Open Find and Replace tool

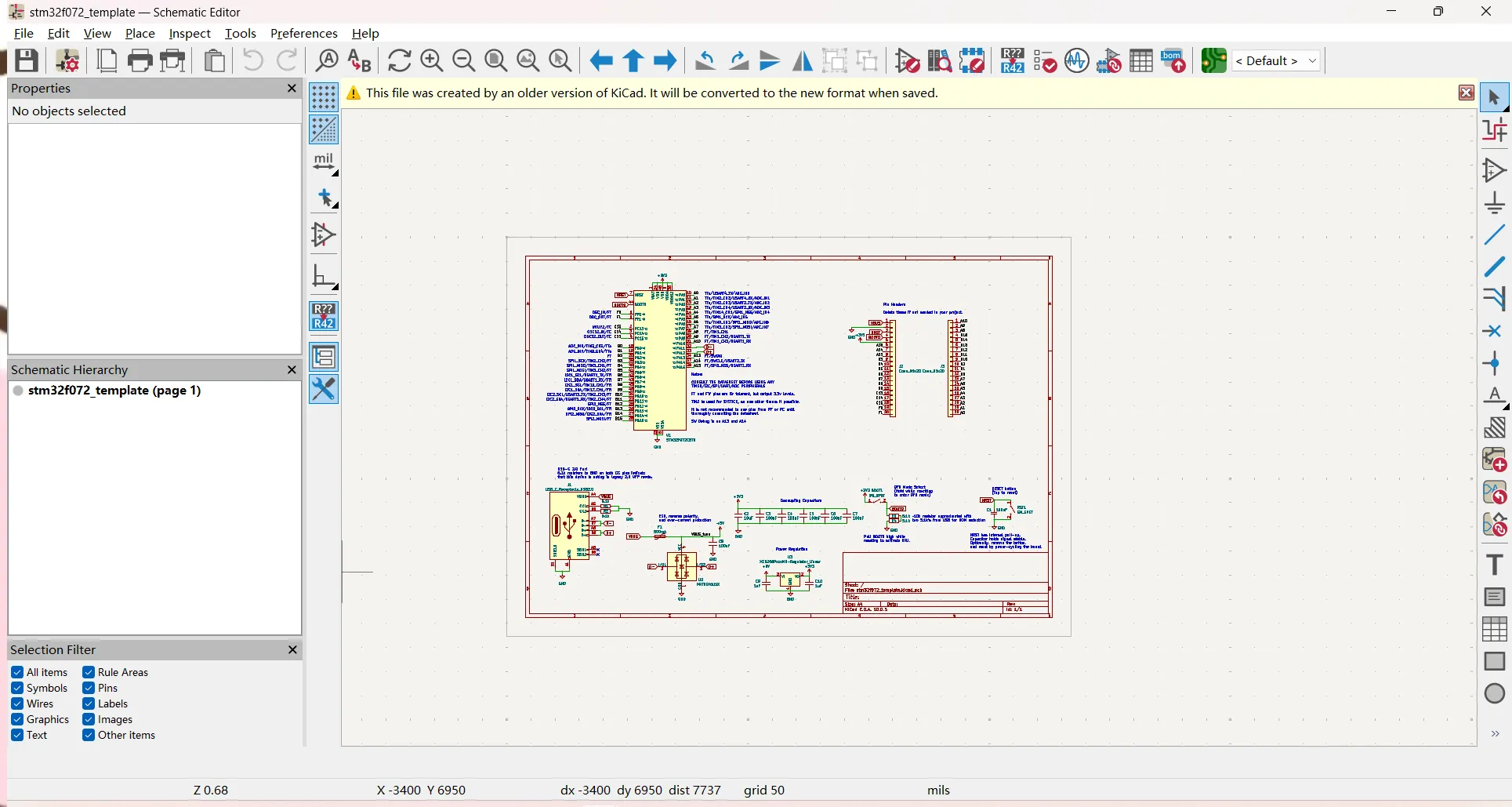[360, 60]
